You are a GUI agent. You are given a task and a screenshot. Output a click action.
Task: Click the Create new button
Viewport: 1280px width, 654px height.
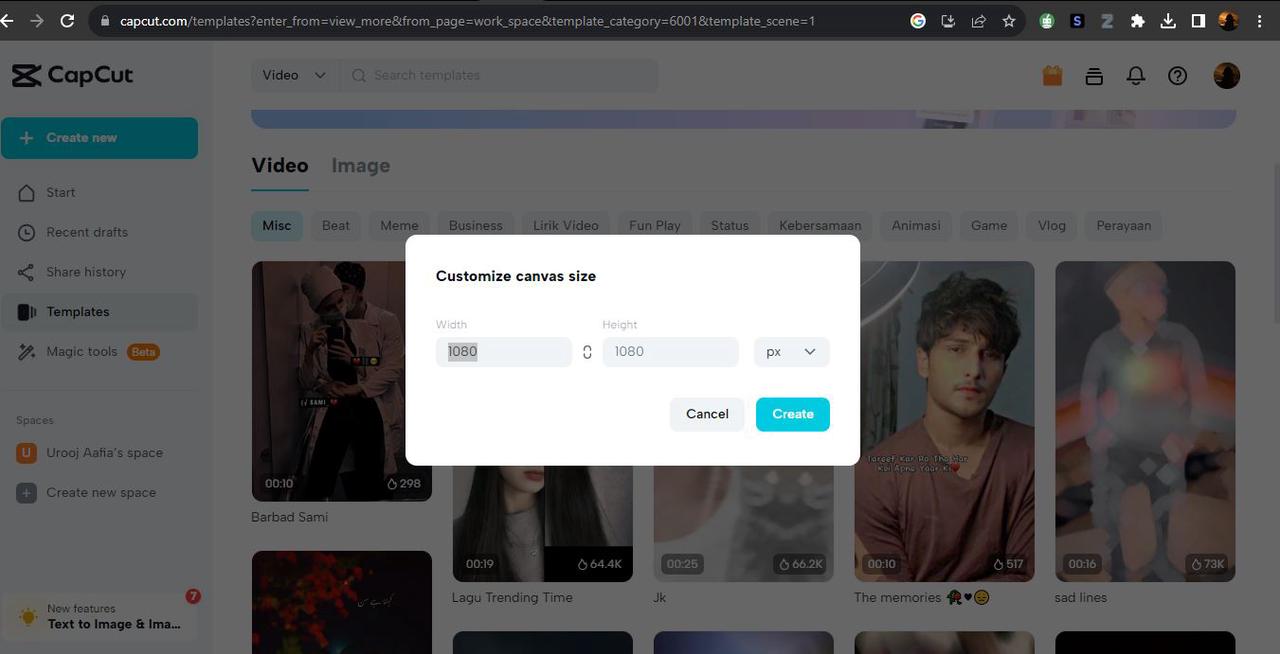tap(99, 138)
